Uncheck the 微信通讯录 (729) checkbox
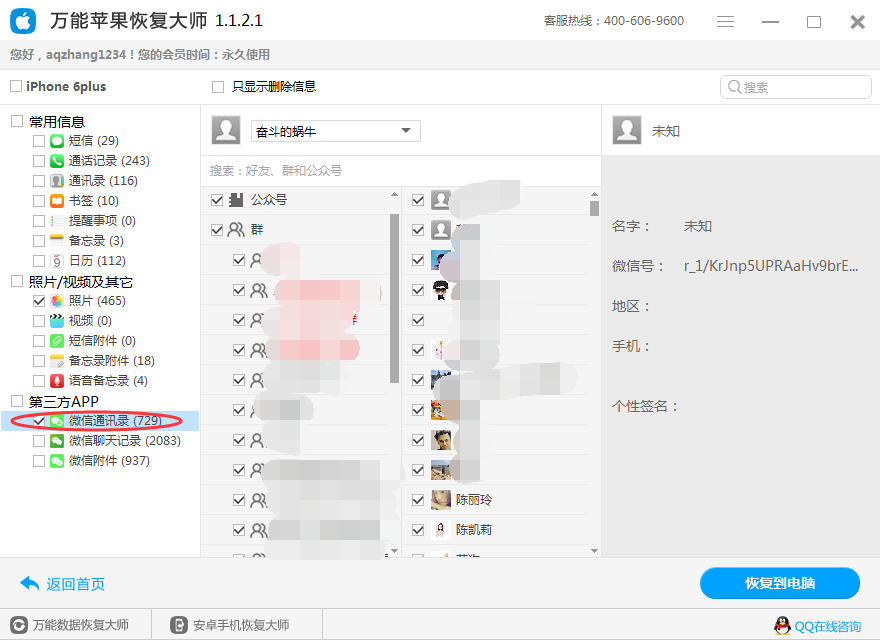880x640 pixels. tap(39, 421)
